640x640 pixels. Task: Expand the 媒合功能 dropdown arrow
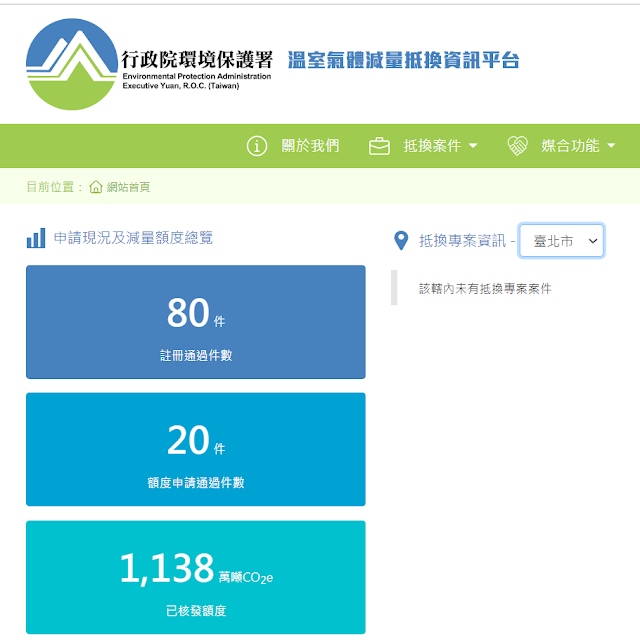(x=611, y=146)
